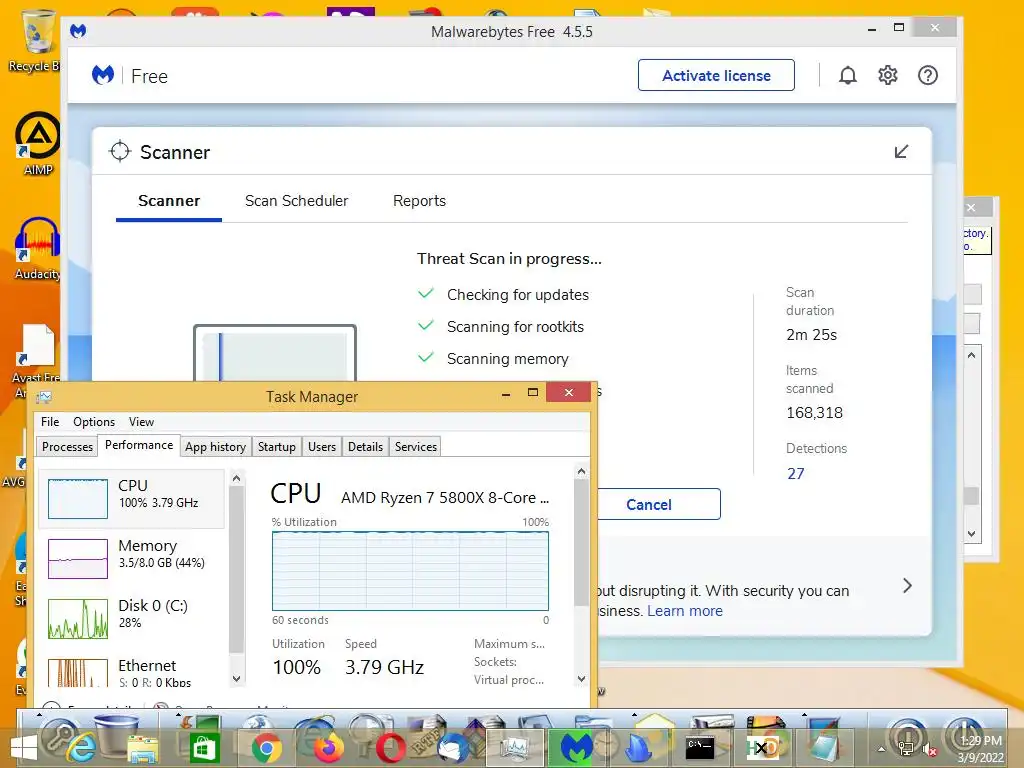Click 'Items scanned' value 168,318
This screenshot has height=768, width=1024.
click(x=814, y=413)
